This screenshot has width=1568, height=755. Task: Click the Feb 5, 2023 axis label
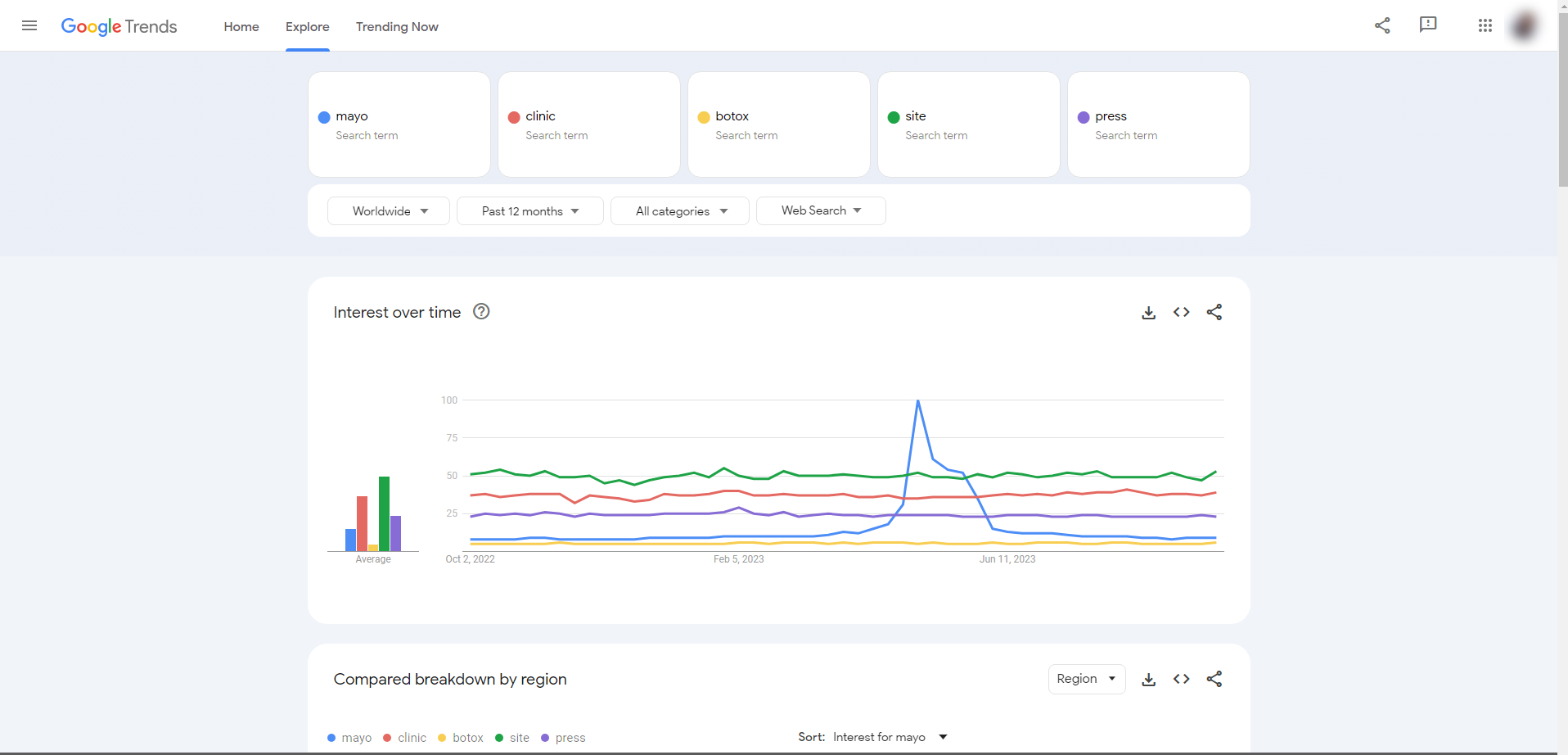(739, 559)
